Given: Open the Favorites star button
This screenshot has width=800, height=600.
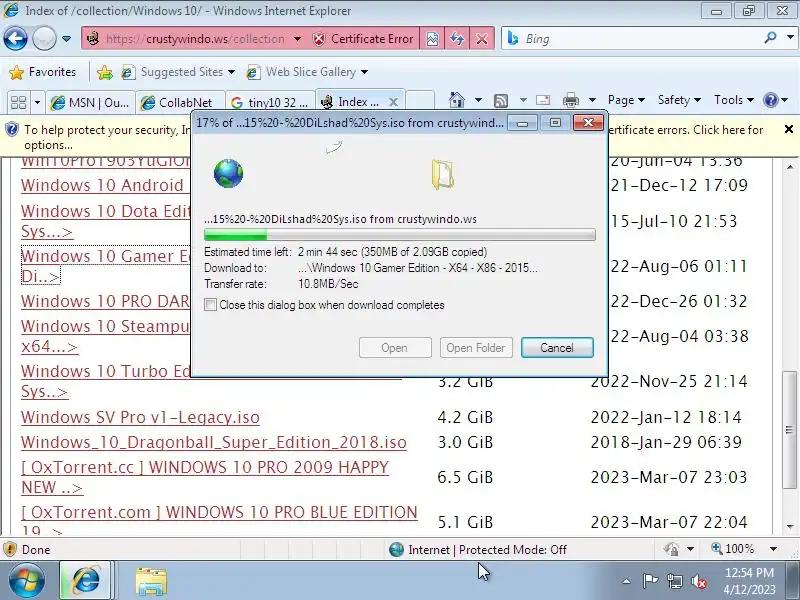Looking at the screenshot, I should (43, 72).
